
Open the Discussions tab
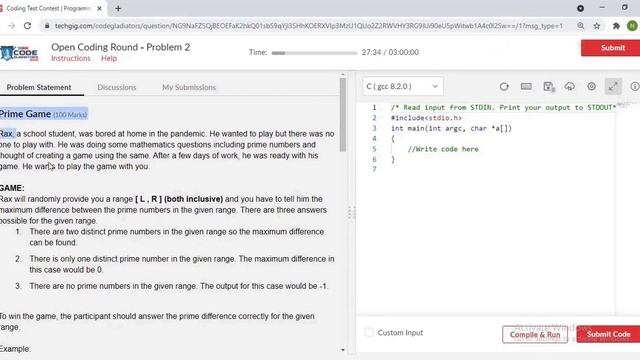click(x=116, y=87)
